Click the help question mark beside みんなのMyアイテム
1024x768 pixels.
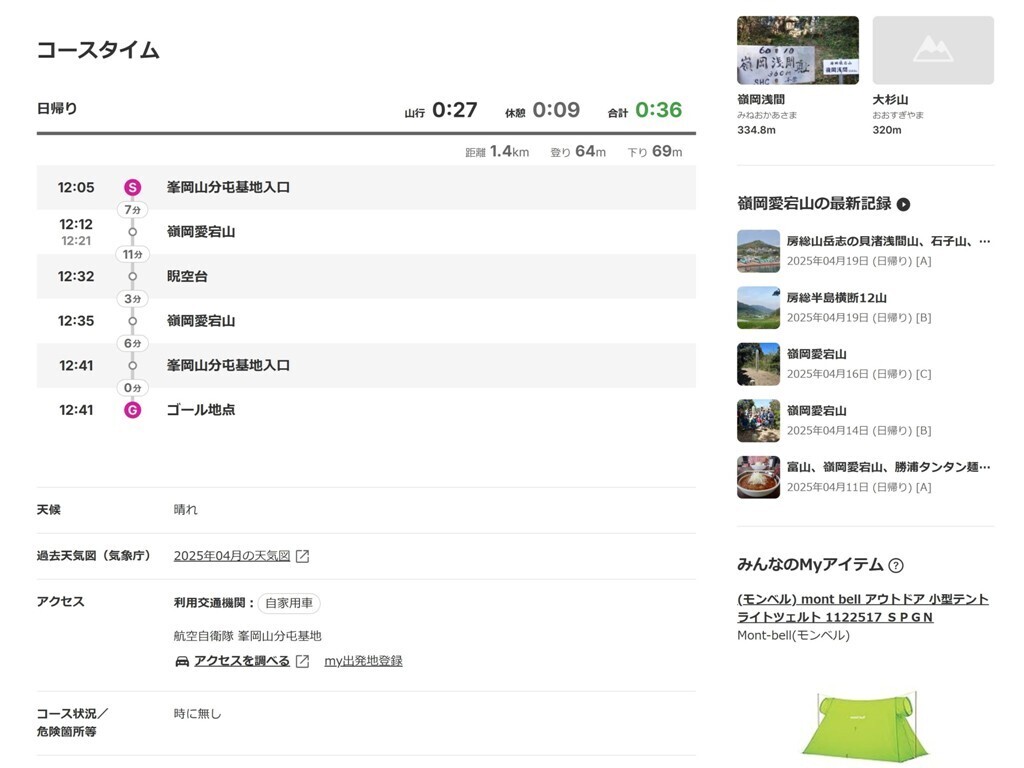point(897,566)
